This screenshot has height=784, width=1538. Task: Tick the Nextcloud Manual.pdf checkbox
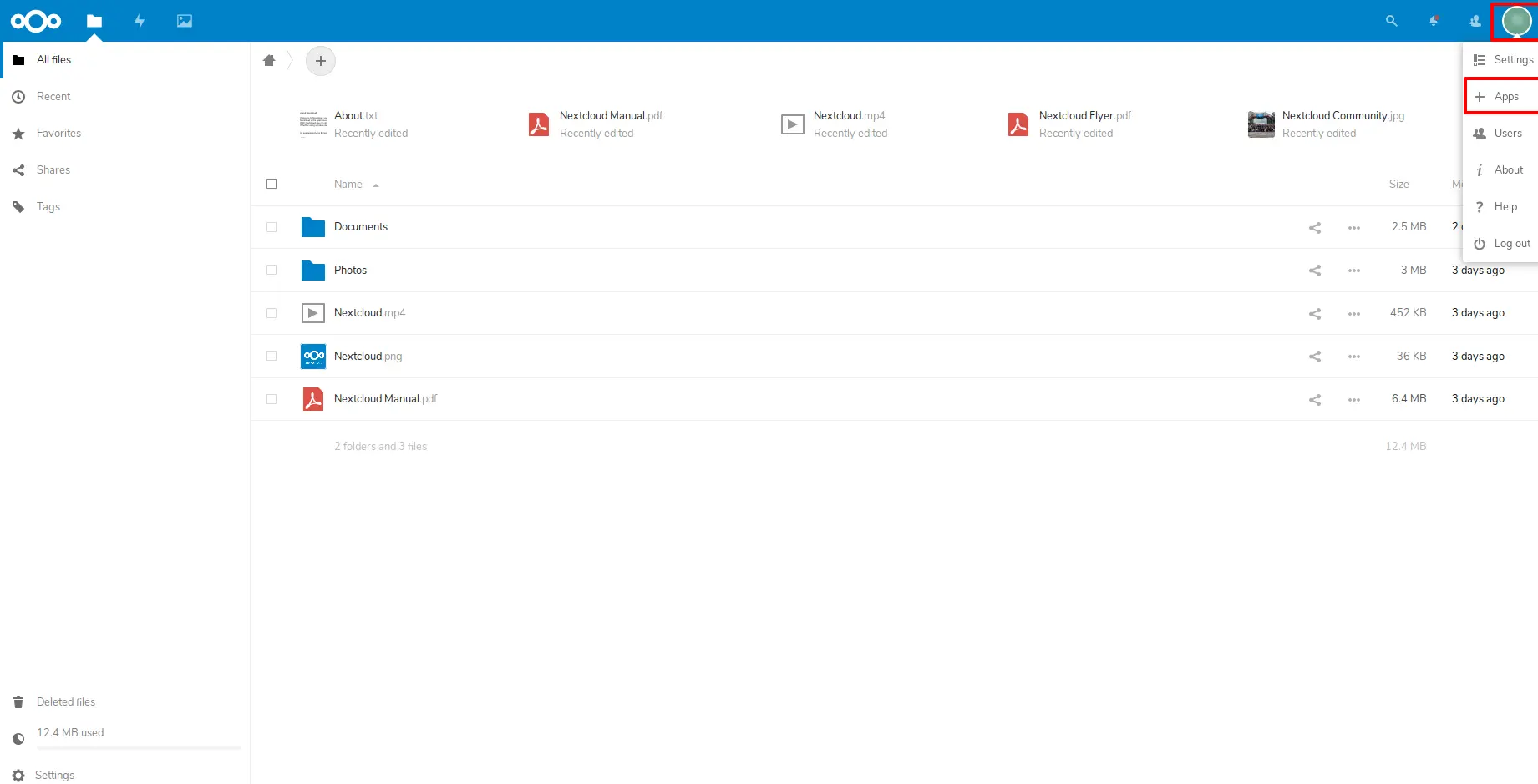(272, 399)
